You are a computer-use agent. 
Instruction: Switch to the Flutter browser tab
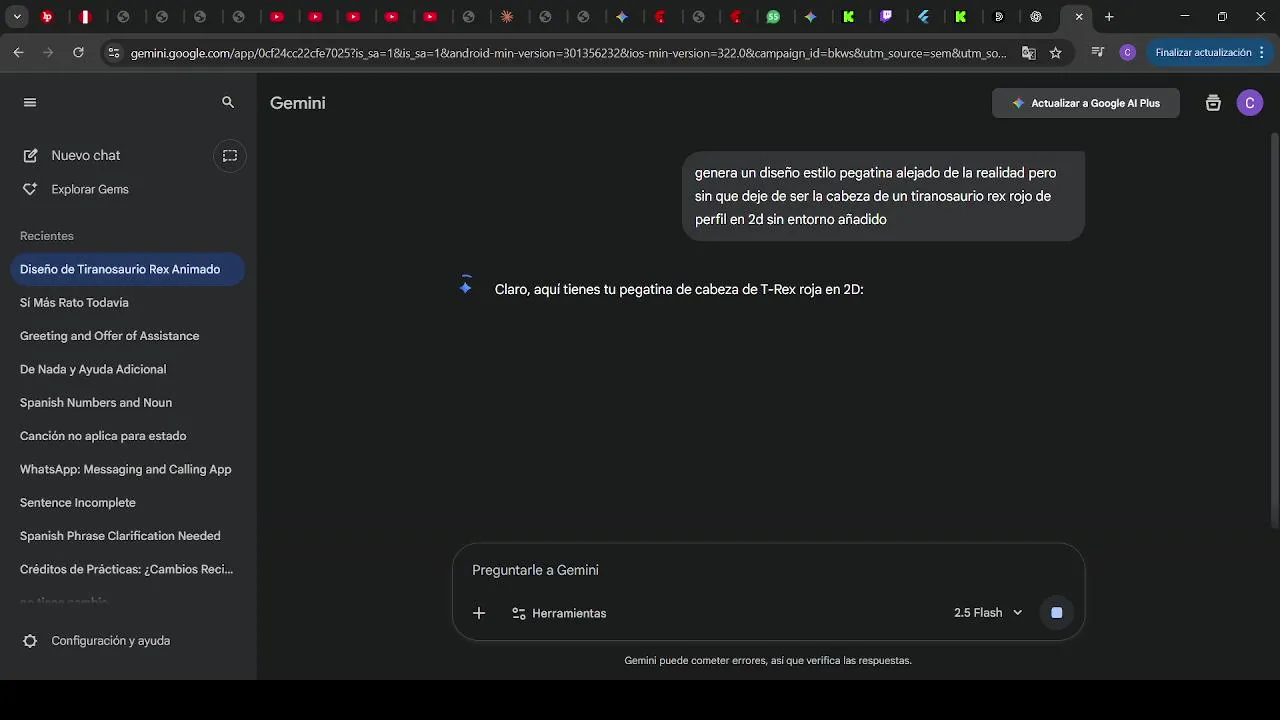(x=923, y=17)
